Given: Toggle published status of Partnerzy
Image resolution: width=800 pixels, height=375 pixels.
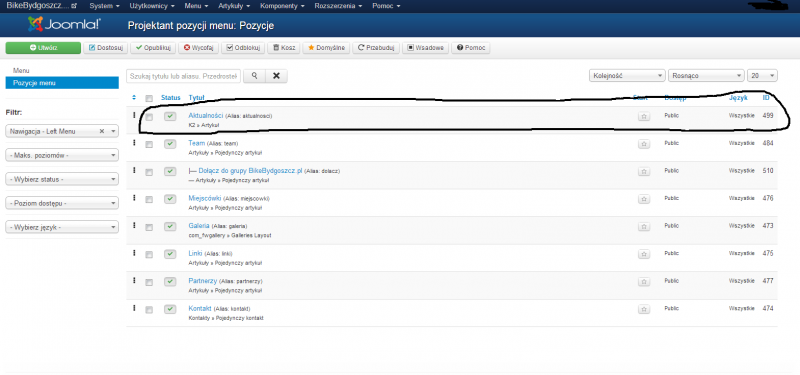Looking at the screenshot, I should click(170, 282).
